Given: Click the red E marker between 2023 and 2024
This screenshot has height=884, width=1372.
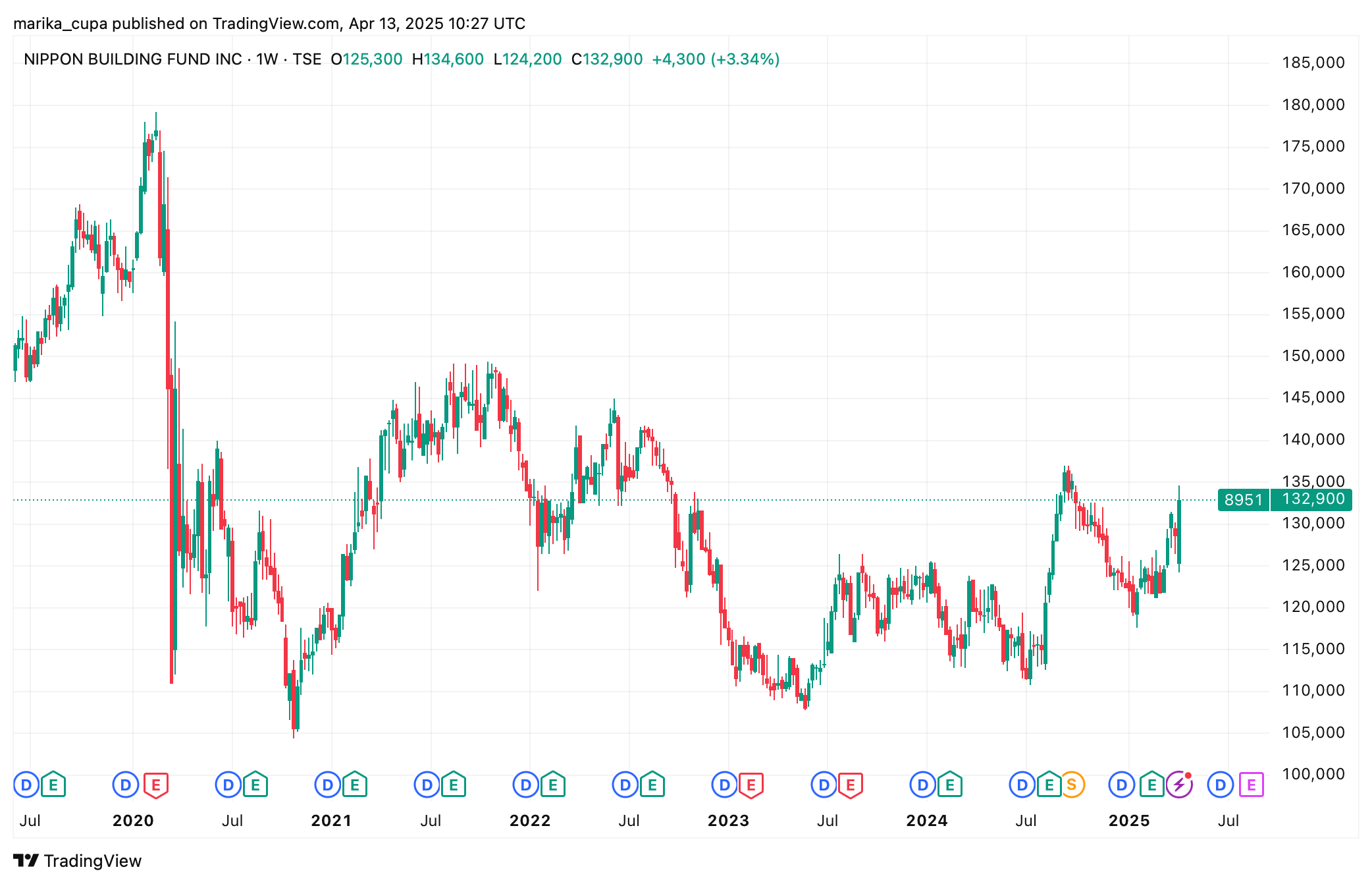Looking at the screenshot, I should pos(851,785).
